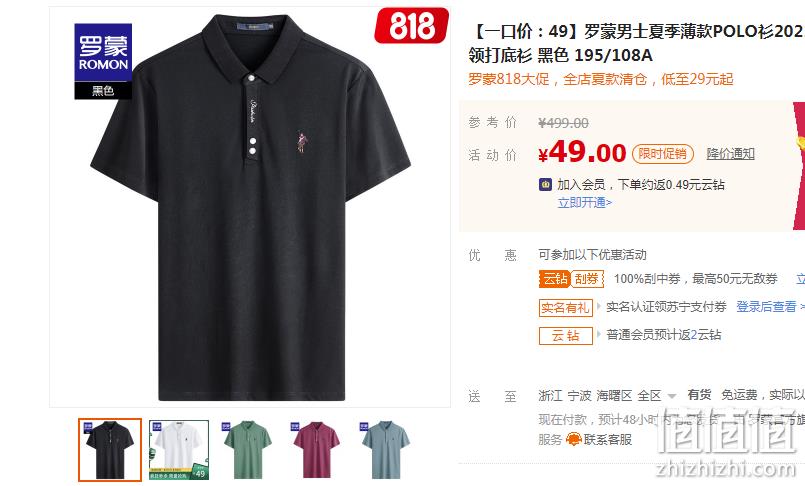
Task: Click the main black polo product image
Action: point(250,207)
